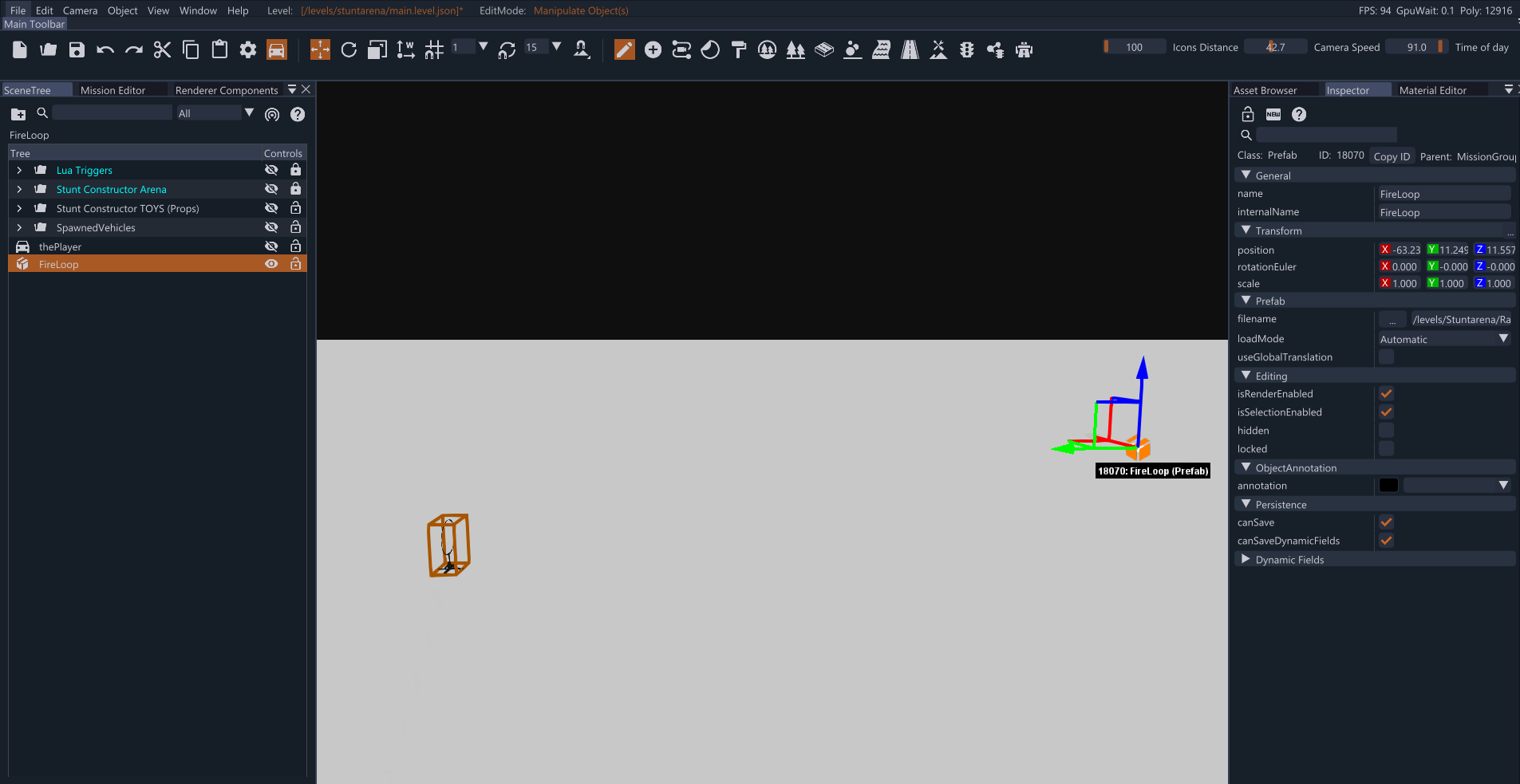
Task: Add new folder in SceneTree
Action: (18, 114)
